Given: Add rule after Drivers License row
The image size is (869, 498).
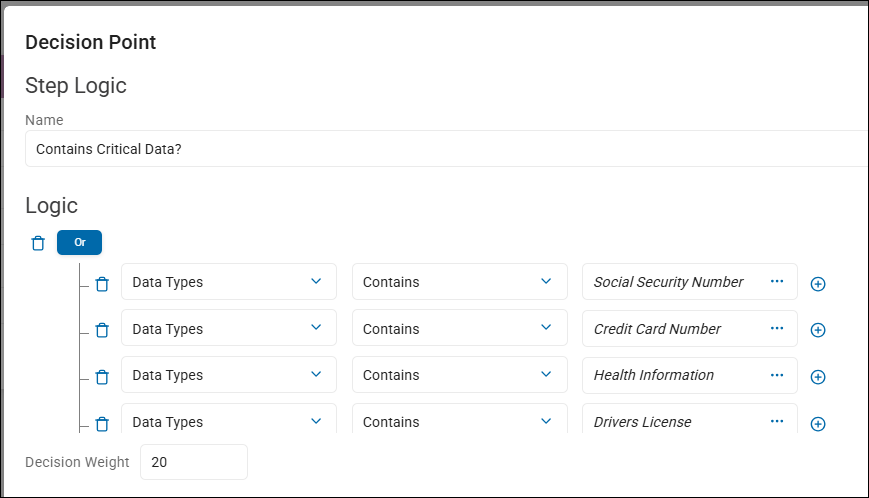Looking at the screenshot, I should (x=817, y=424).
